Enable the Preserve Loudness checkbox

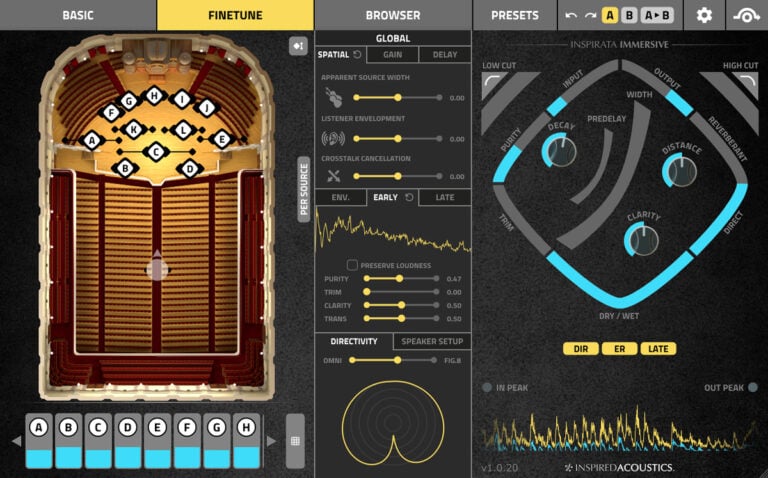point(352,265)
